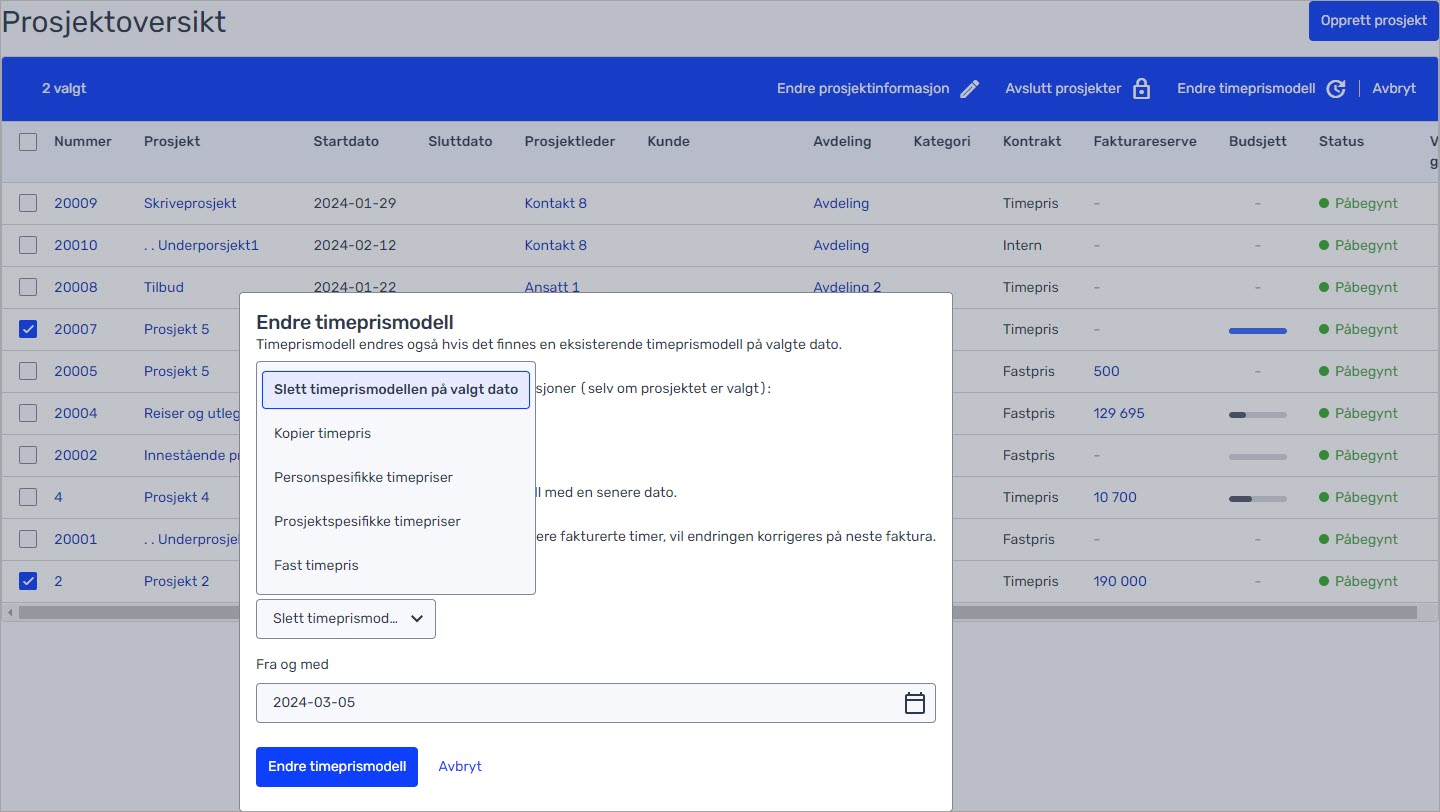Click the Intern contract cell

point(1022,245)
